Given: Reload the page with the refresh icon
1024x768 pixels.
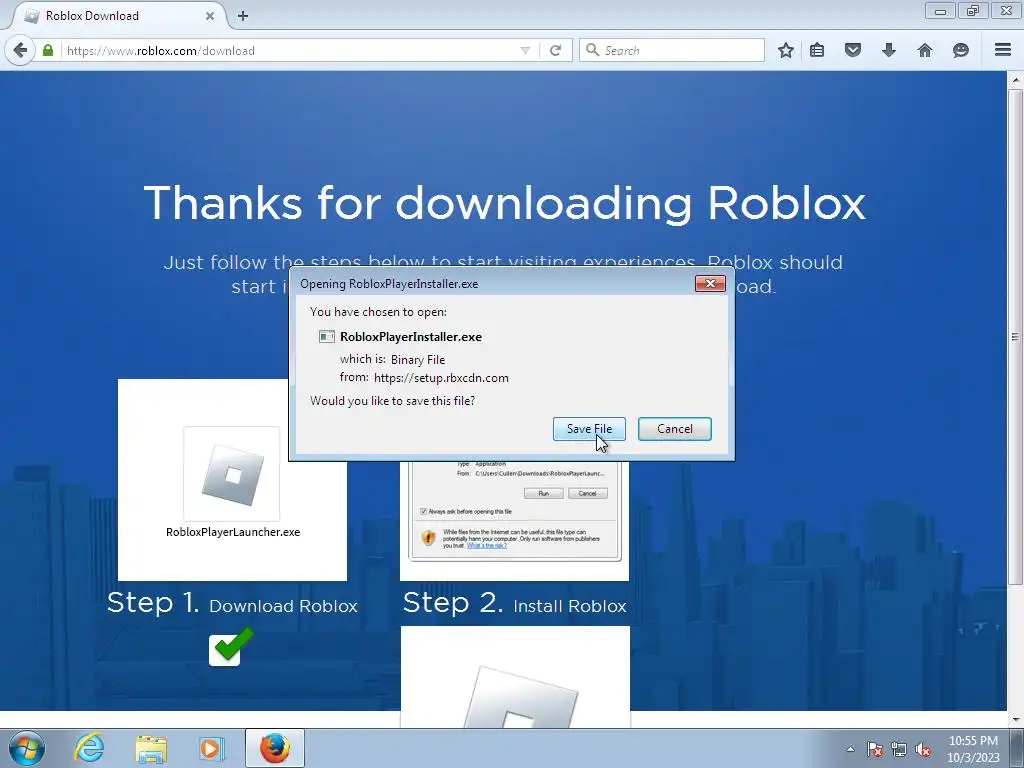Looking at the screenshot, I should point(556,50).
